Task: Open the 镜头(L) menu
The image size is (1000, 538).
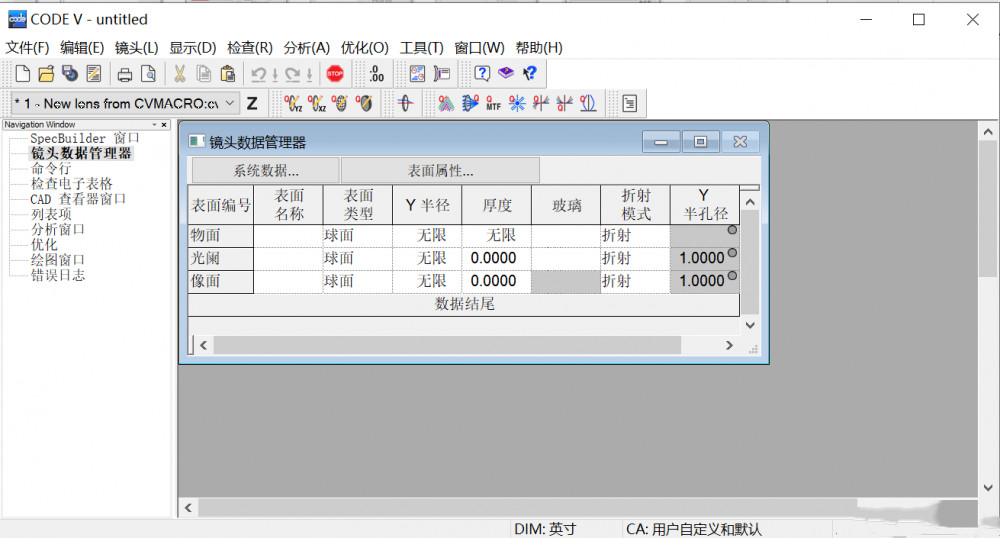Action: pyautogui.click(x=136, y=48)
